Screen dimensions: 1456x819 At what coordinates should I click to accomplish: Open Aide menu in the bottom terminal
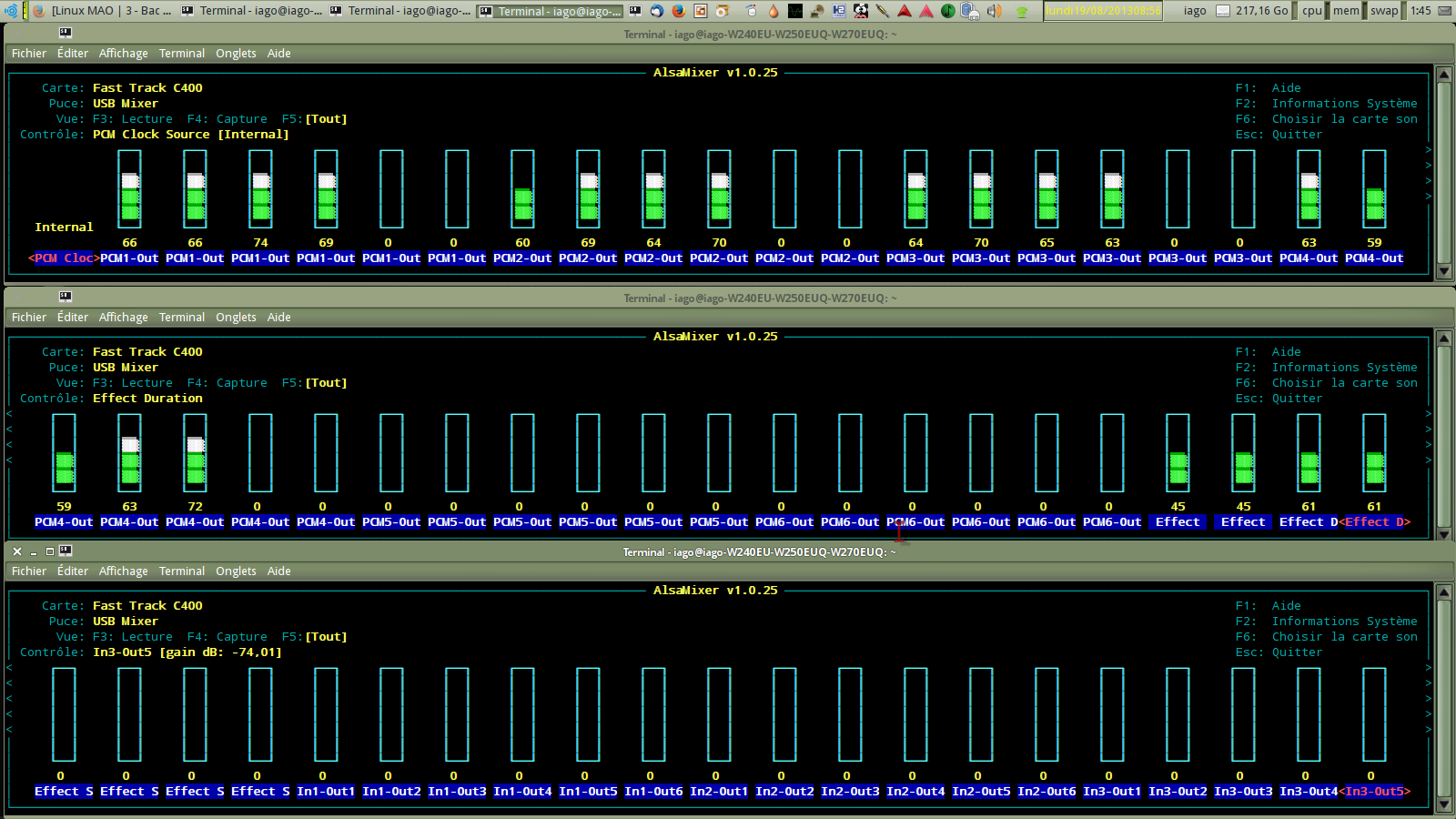pyautogui.click(x=278, y=571)
